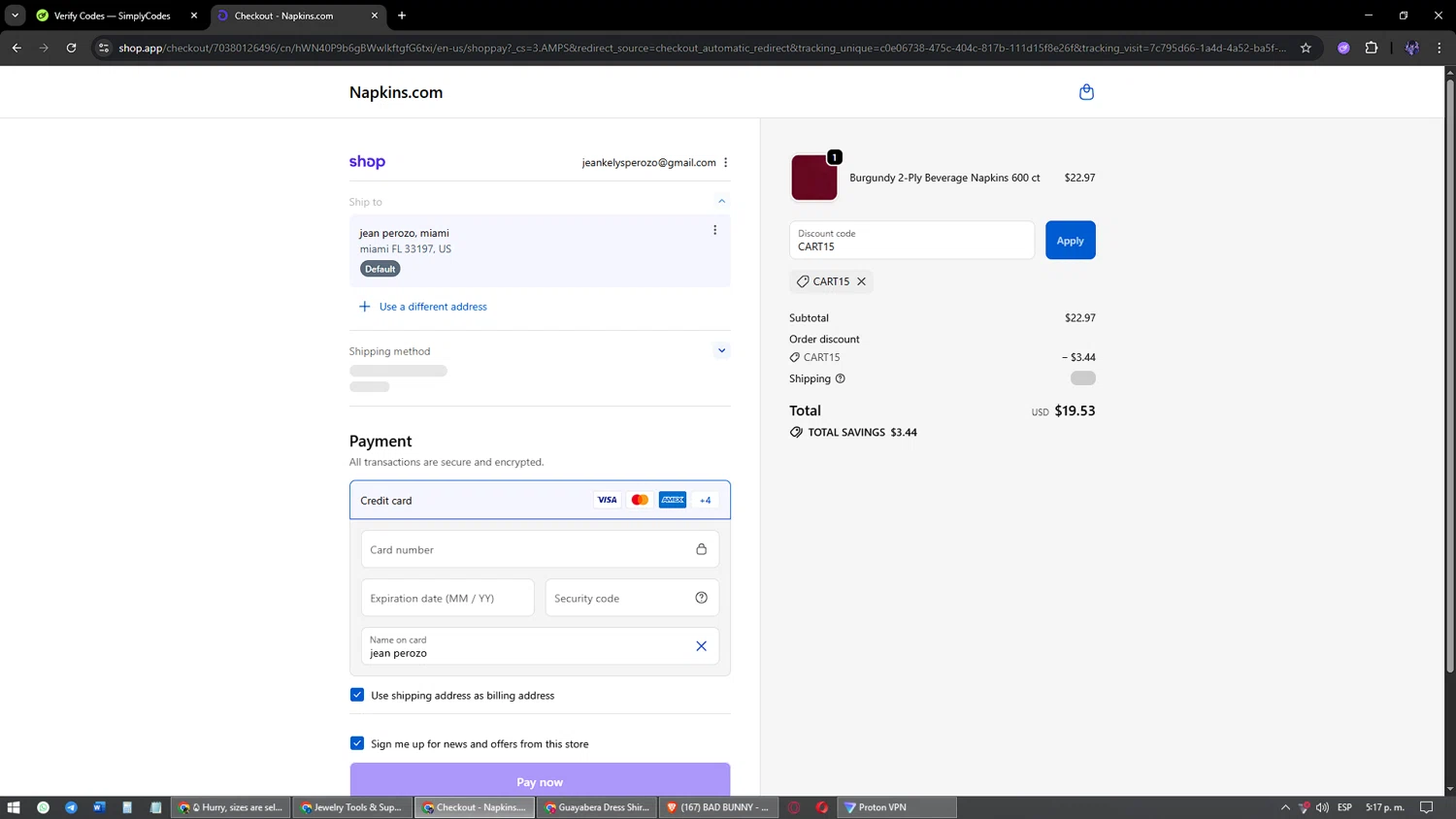The image size is (1456, 819).
Task: Show hidden system tray icons
Action: (x=1285, y=807)
